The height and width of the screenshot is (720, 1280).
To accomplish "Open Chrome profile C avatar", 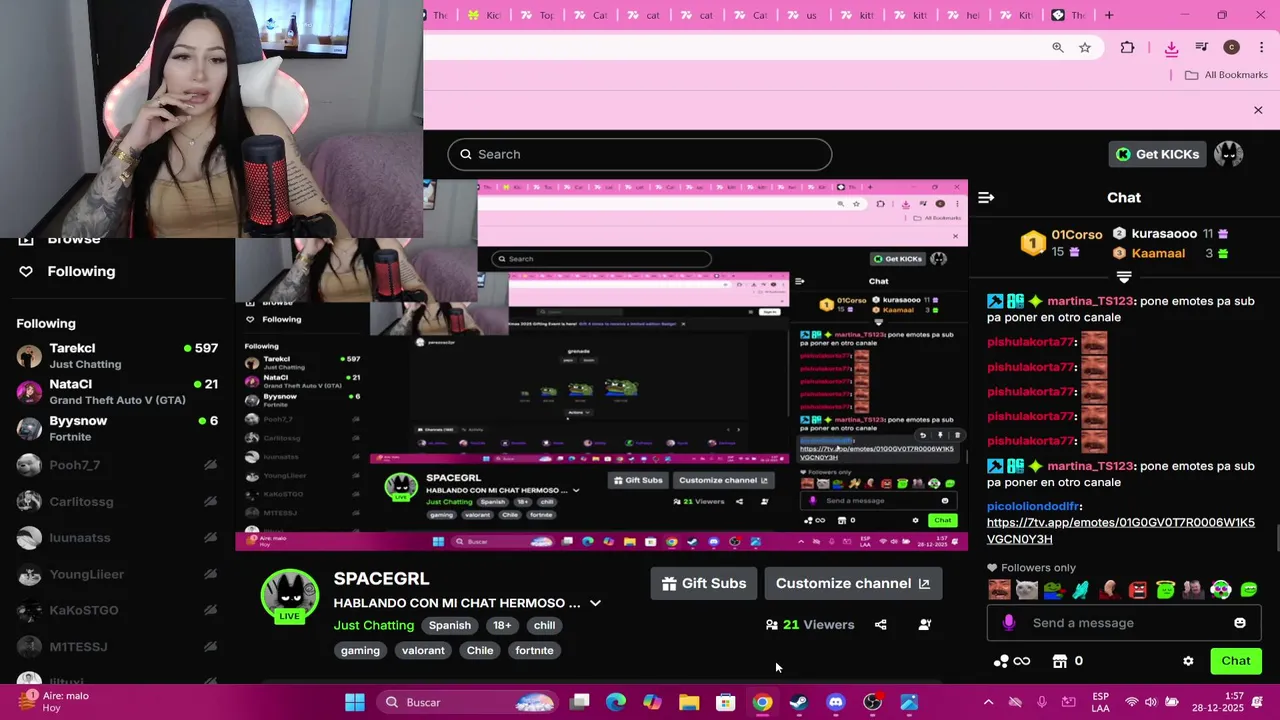I will pyautogui.click(x=1231, y=48).
